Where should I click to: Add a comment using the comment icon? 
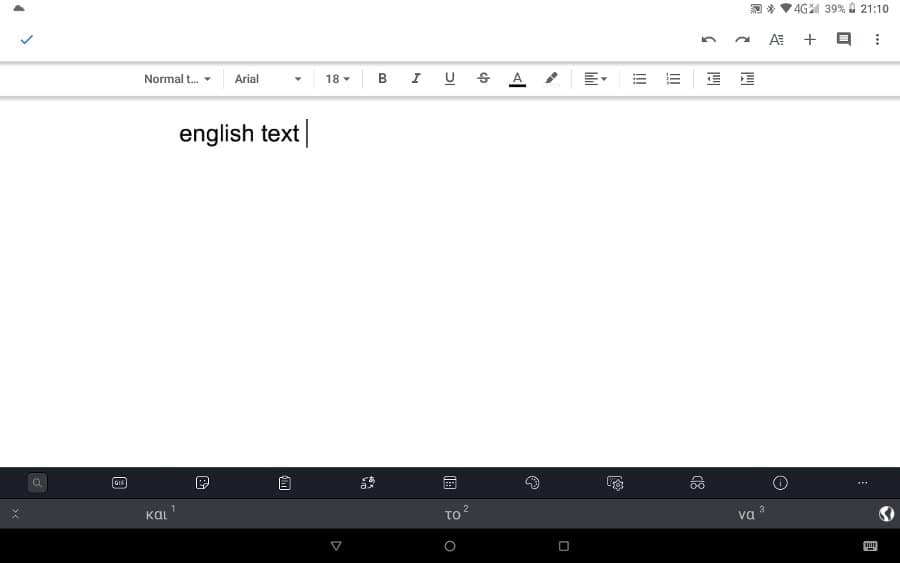tap(843, 39)
